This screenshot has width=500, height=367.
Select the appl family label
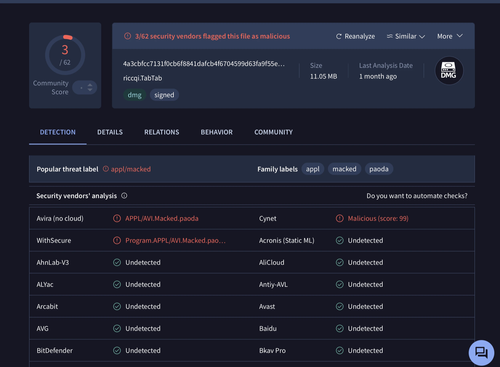tap(313, 169)
